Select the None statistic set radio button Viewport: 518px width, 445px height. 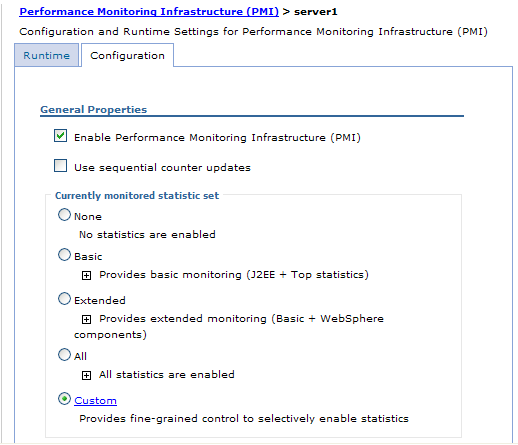coord(64,215)
